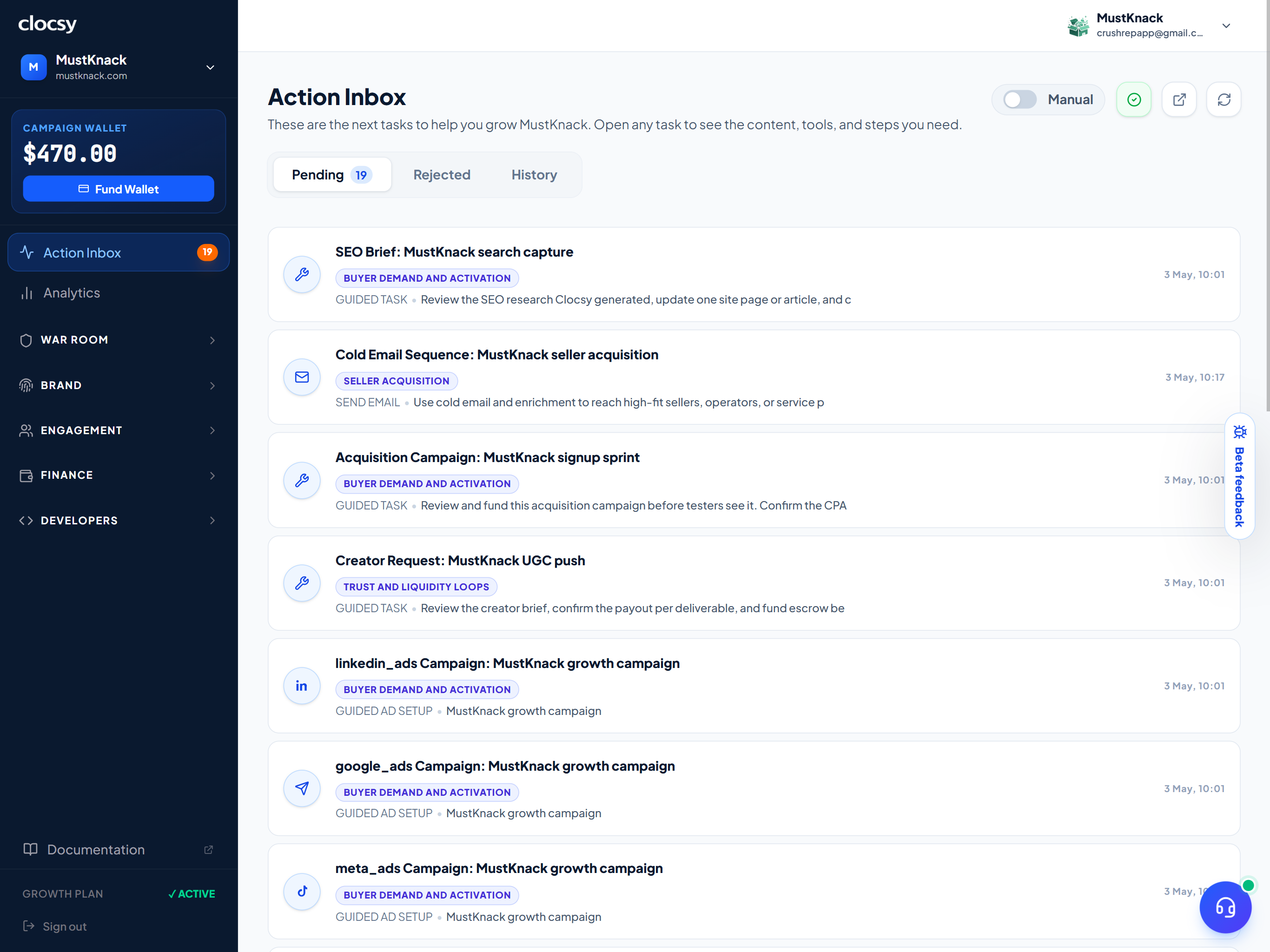Click the bug icon on Beta feedback tab
The image size is (1270, 952).
pos(1240,432)
